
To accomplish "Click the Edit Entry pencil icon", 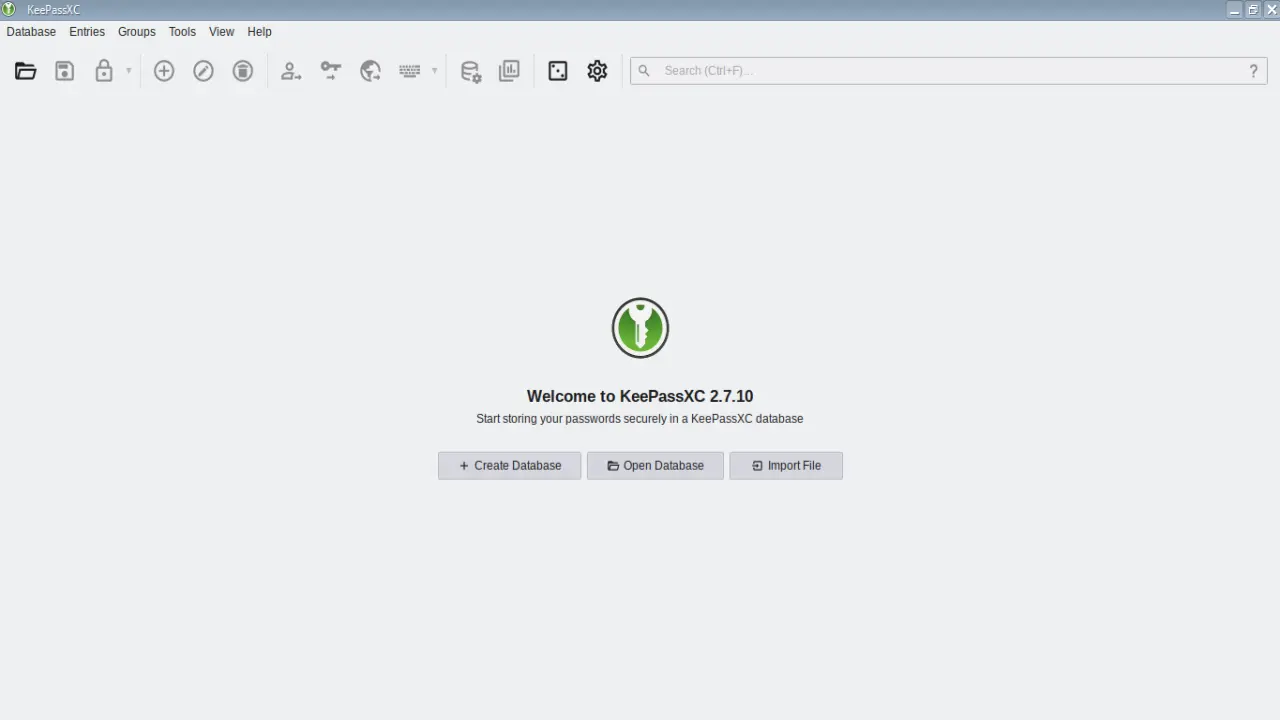I will (x=203, y=71).
